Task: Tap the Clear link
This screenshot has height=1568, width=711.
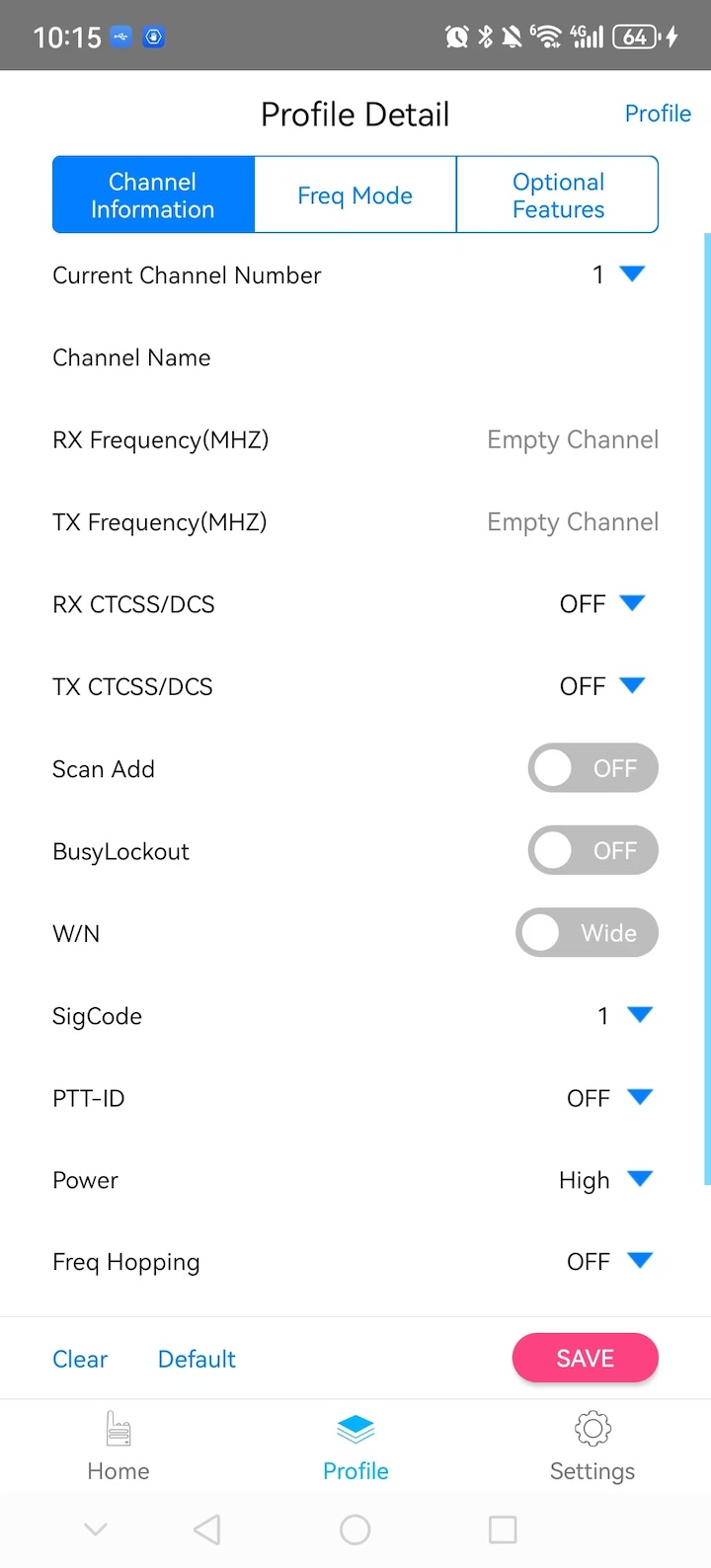Action: 80,1359
